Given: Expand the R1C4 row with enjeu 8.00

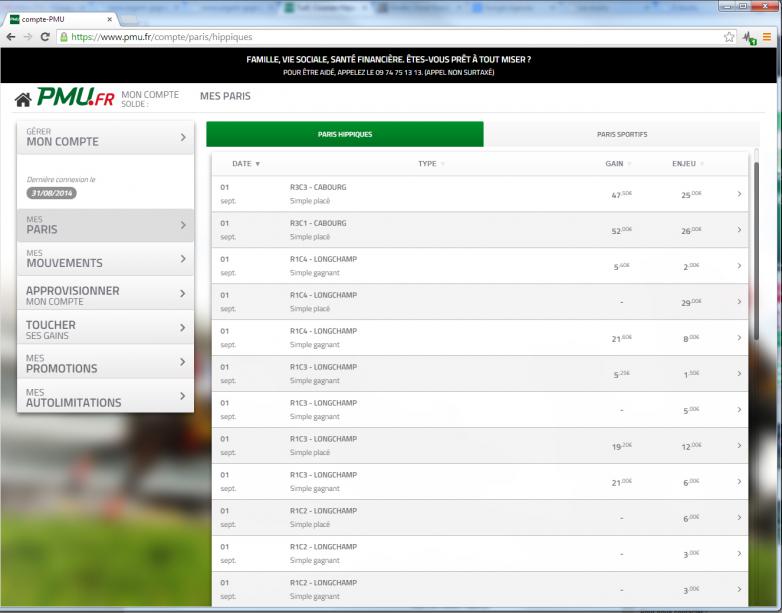Looking at the screenshot, I should click(x=739, y=338).
